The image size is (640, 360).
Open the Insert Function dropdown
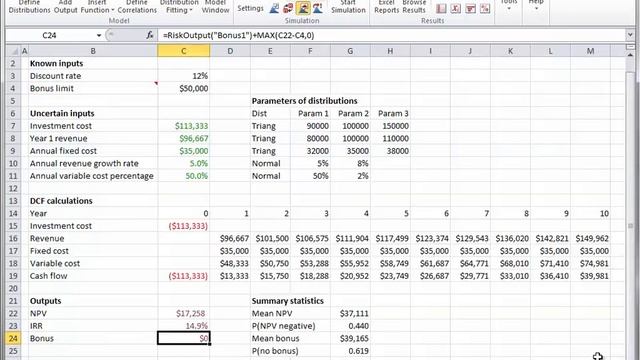click(97, 7)
